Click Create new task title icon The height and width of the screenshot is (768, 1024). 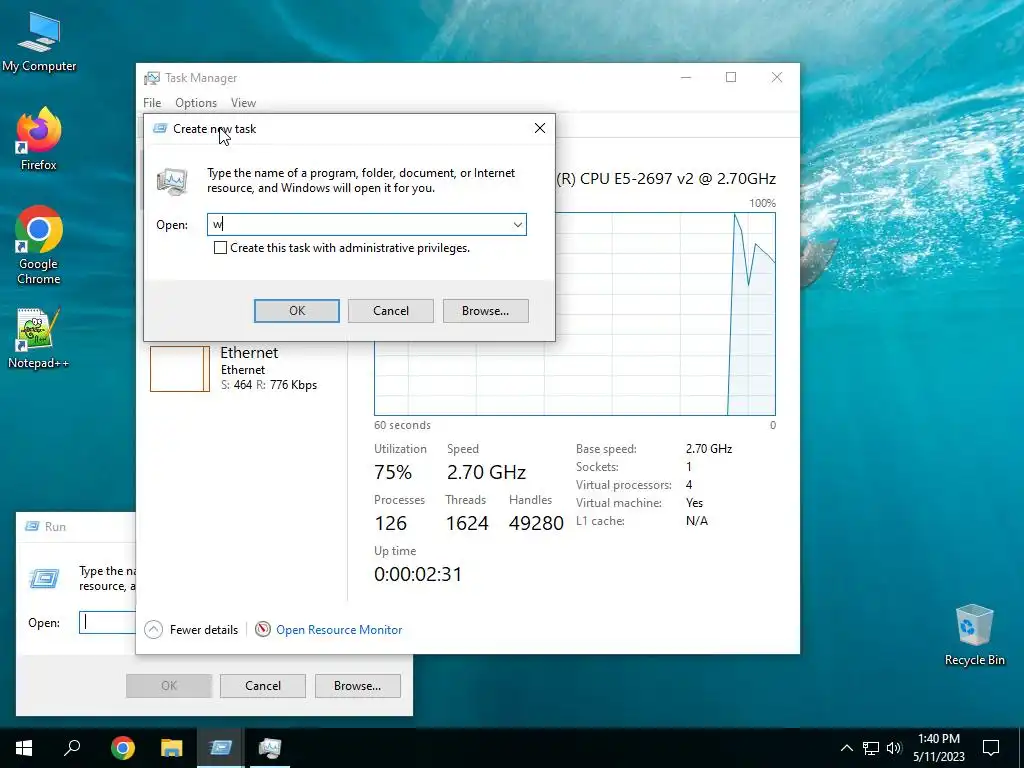point(160,129)
